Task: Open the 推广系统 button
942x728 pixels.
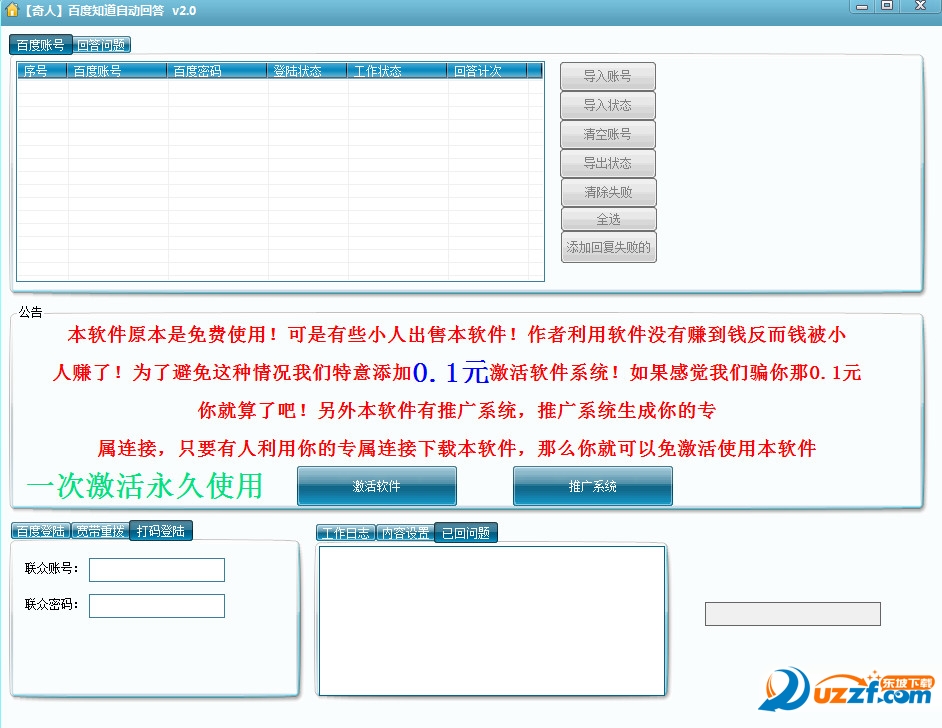Action: pyautogui.click(x=592, y=486)
